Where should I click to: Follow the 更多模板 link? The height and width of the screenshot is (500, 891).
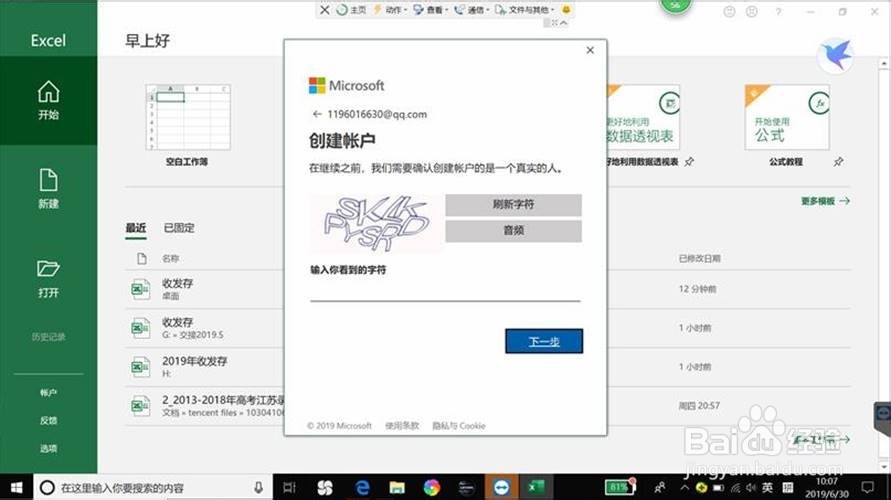825,201
